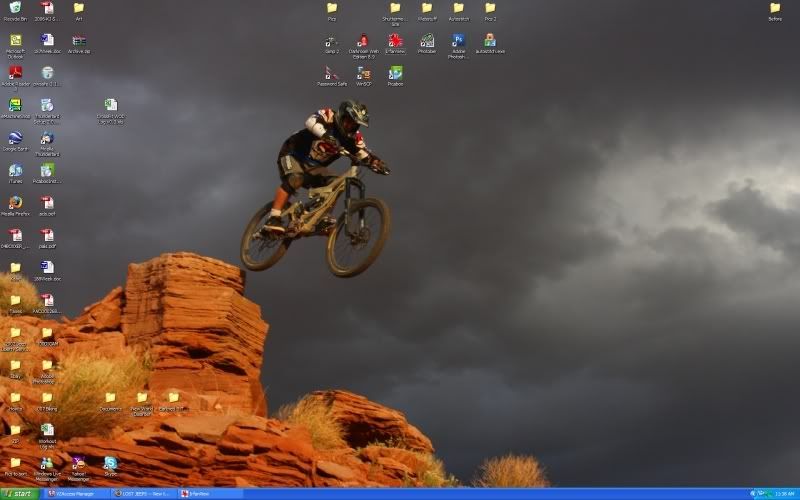
Task: Open Yahoo Messenger desktop shortcut
Action: coord(78,463)
